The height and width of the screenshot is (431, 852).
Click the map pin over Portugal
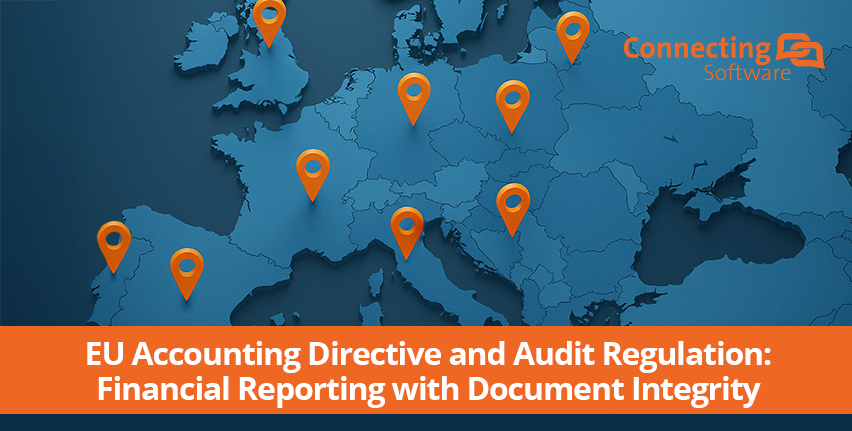click(x=114, y=247)
